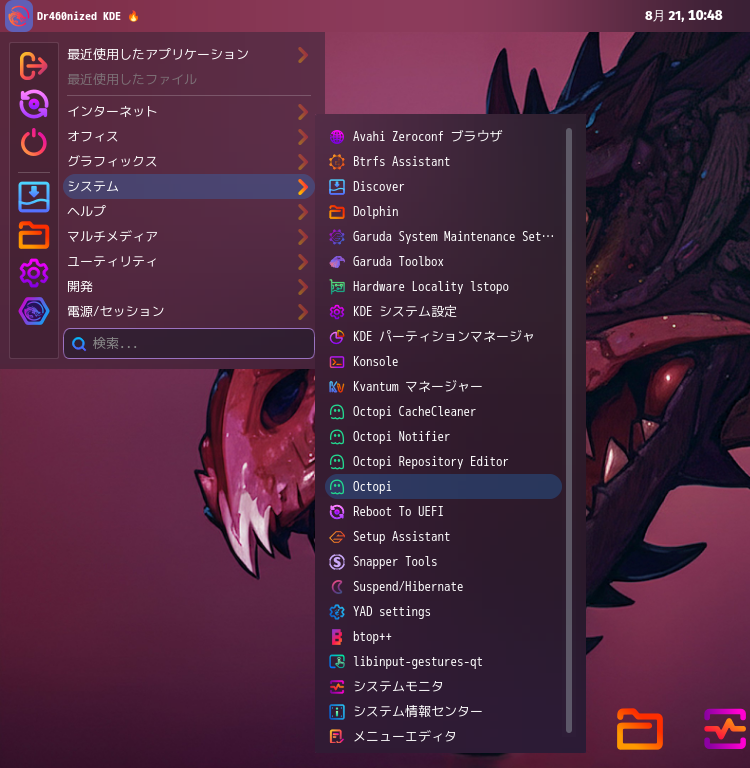Open the マルチメディア menu category
The image size is (750, 768).
click(189, 237)
